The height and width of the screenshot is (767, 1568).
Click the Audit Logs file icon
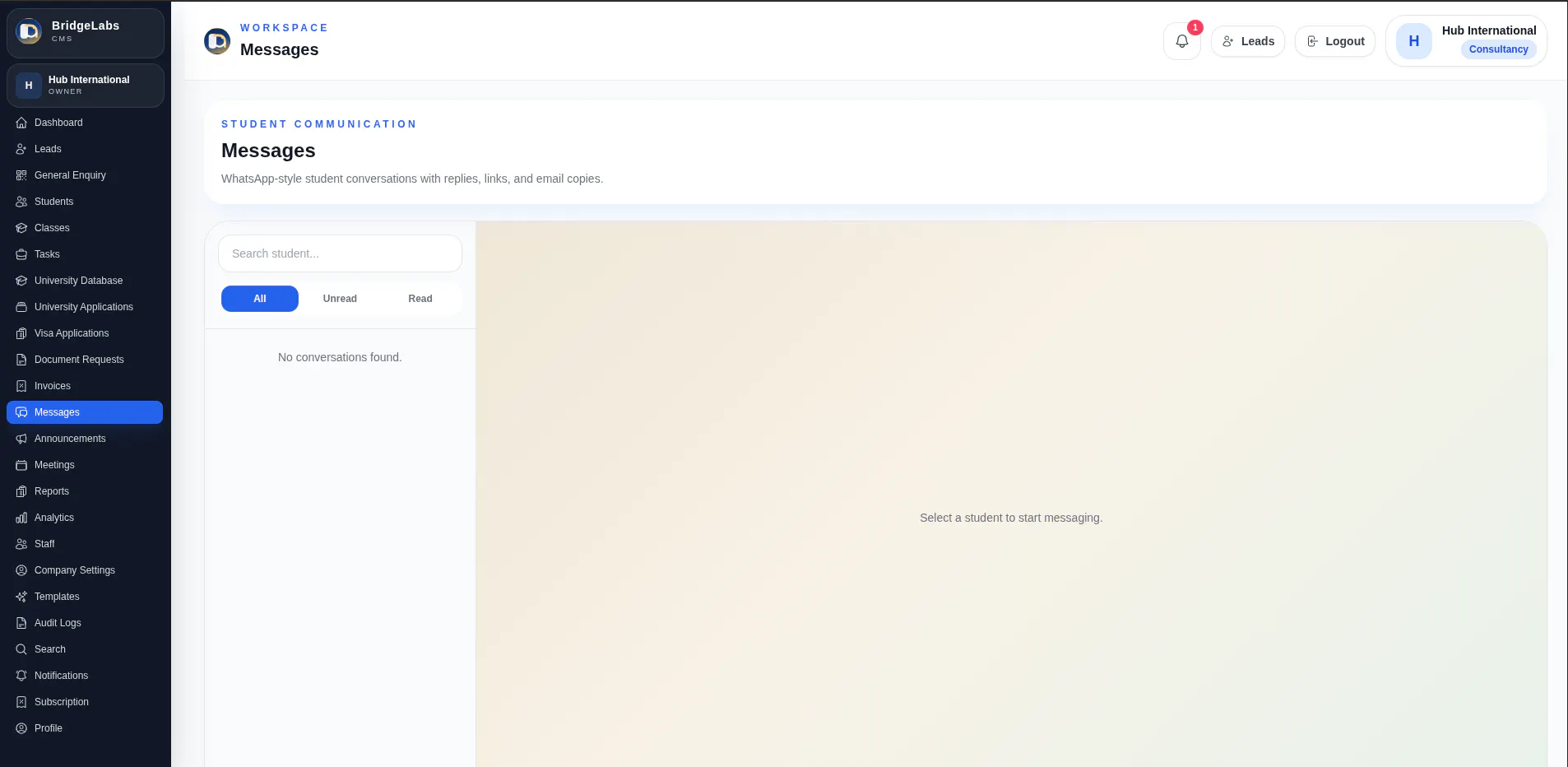[x=21, y=623]
